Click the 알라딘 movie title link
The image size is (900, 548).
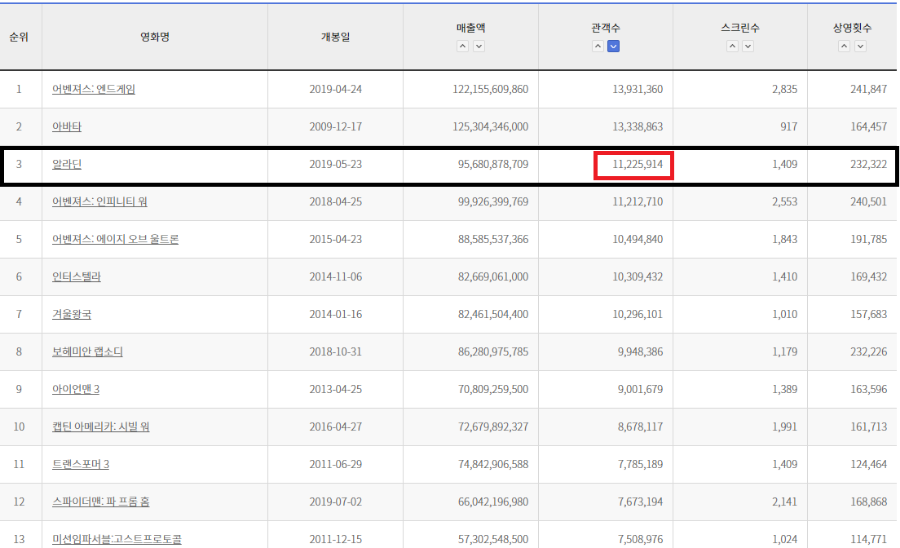66,164
